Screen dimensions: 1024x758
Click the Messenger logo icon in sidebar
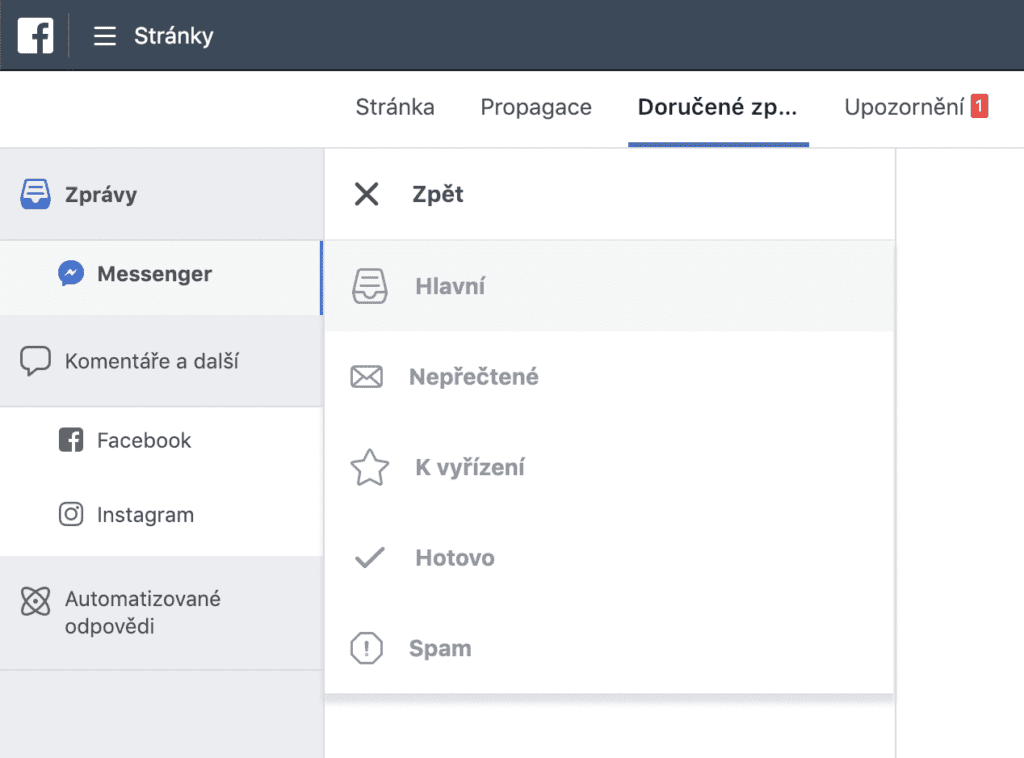click(x=71, y=274)
